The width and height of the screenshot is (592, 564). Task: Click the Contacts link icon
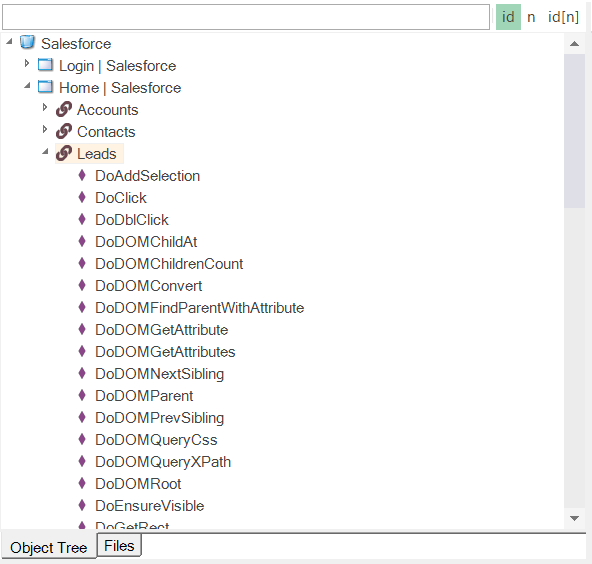[64, 131]
